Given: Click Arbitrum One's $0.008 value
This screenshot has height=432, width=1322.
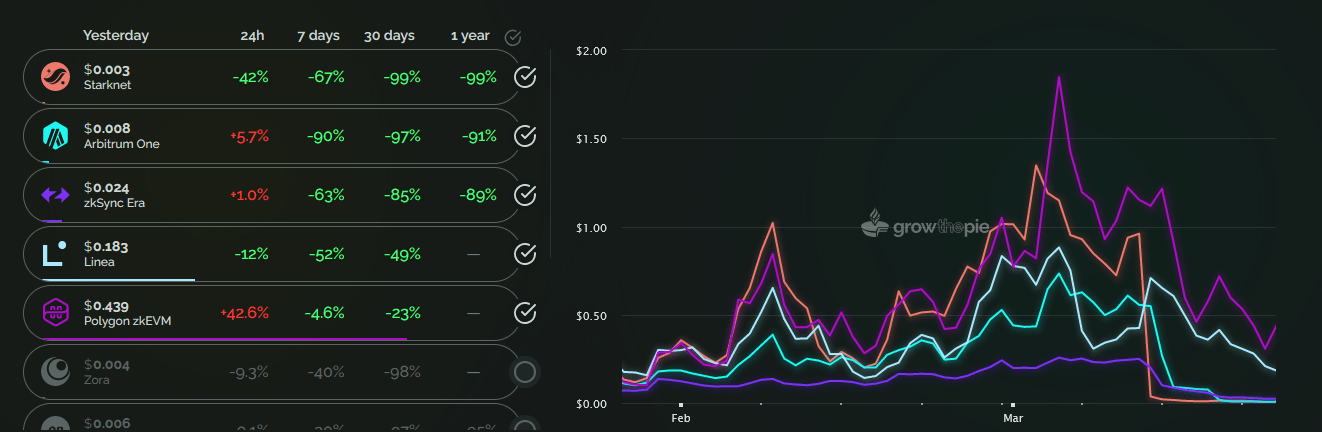Looking at the screenshot, I should pyautogui.click(x=107, y=128).
